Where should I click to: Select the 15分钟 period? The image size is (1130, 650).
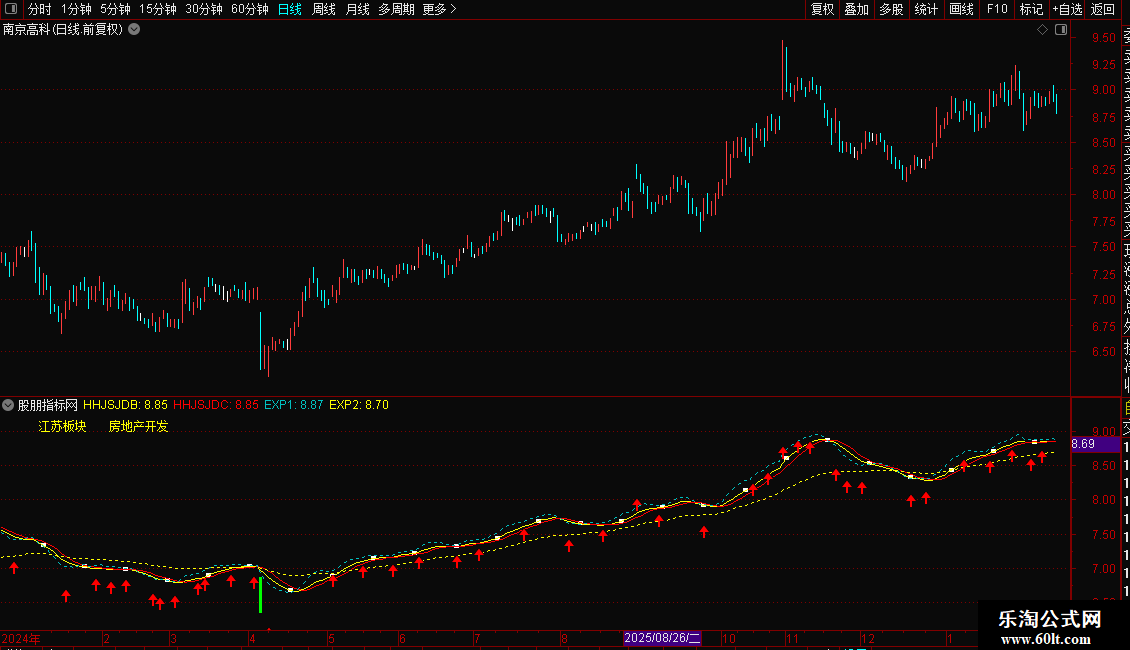(x=158, y=9)
